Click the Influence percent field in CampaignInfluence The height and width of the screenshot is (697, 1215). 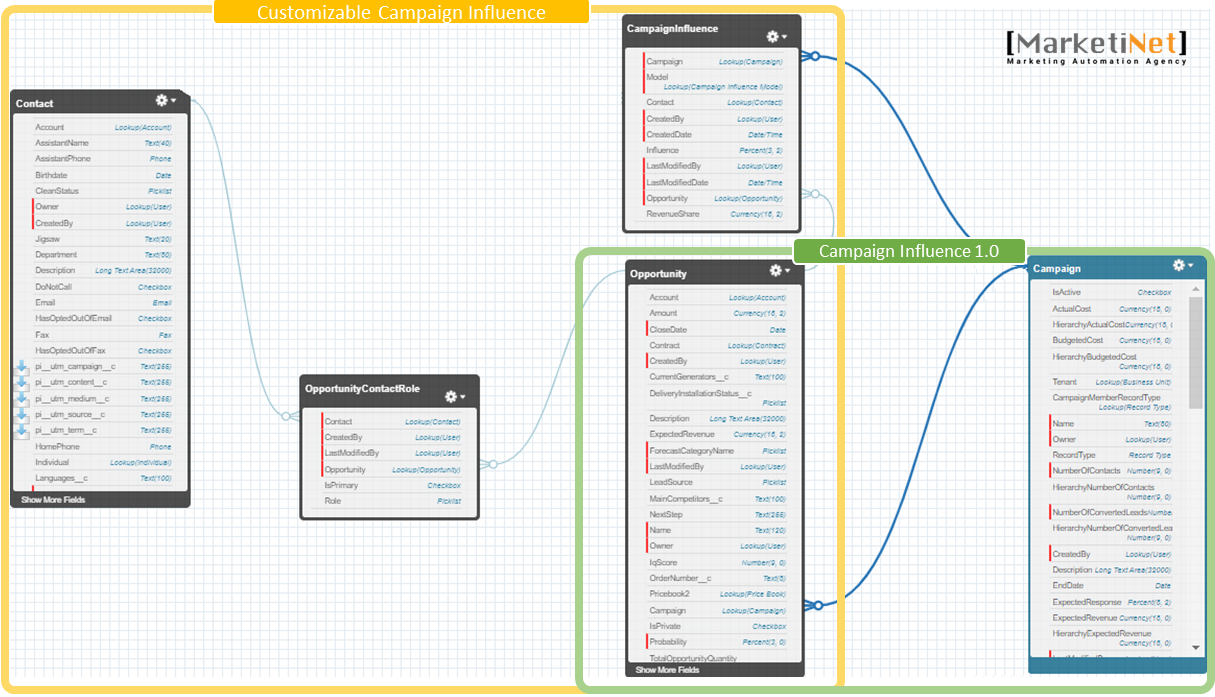(x=714, y=151)
